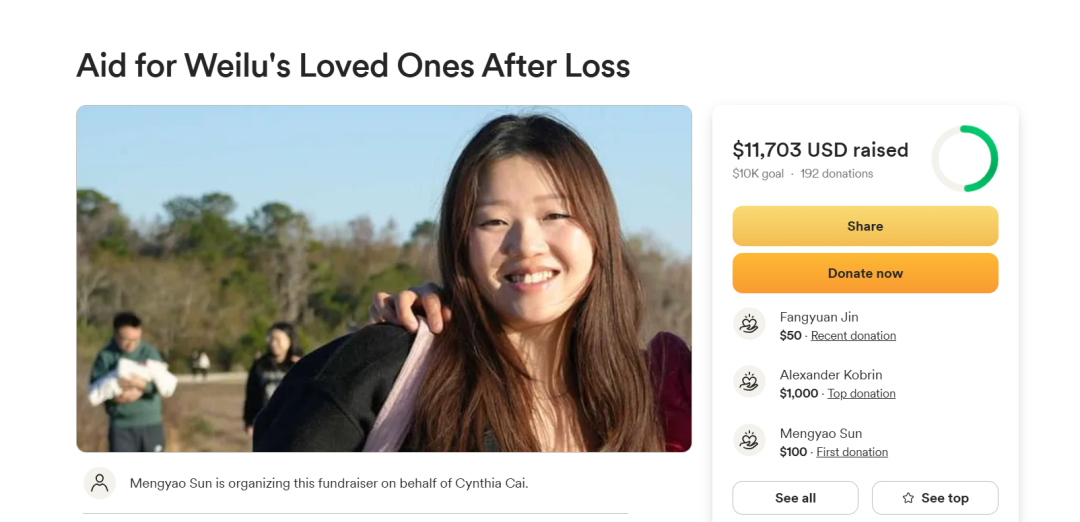Screen dimensions: 1080x522
Task: Click the main fundraiser photo
Action: pyautogui.click(x=384, y=279)
